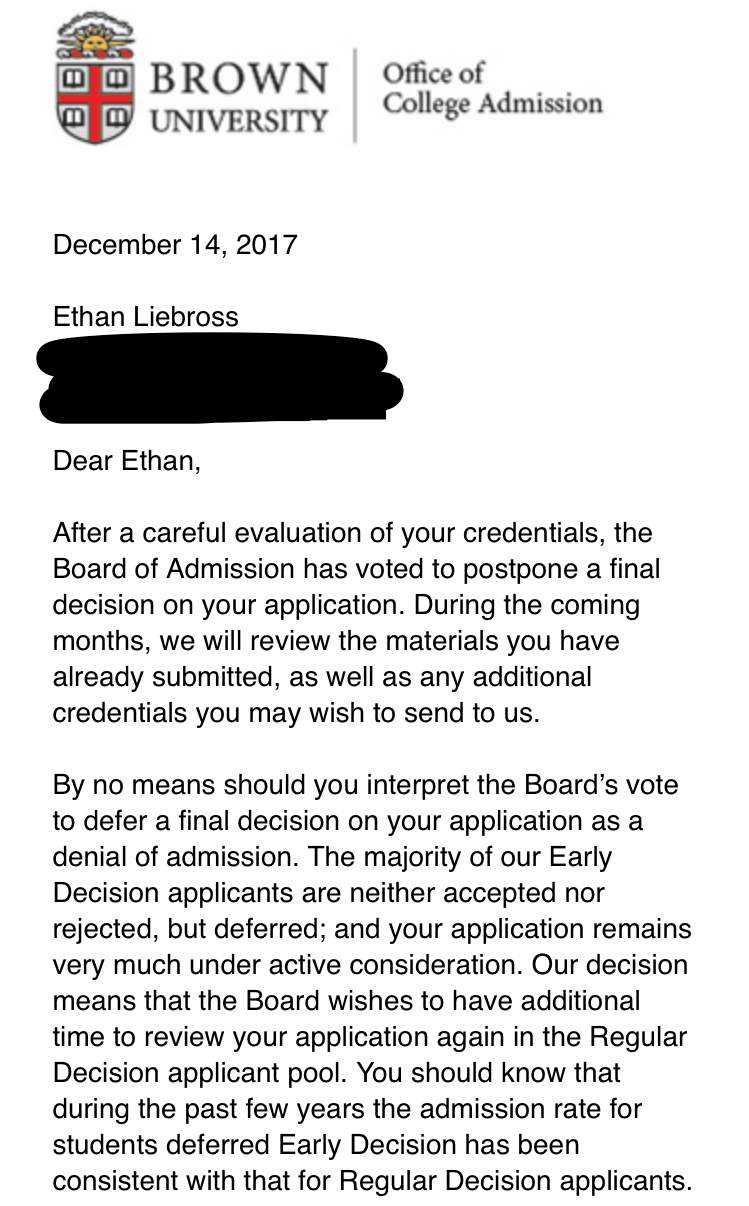The image size is (749, 1206).
Task: Click the line 'Decision applicant pool. You should know'
Action: (x=337, y=1073)
